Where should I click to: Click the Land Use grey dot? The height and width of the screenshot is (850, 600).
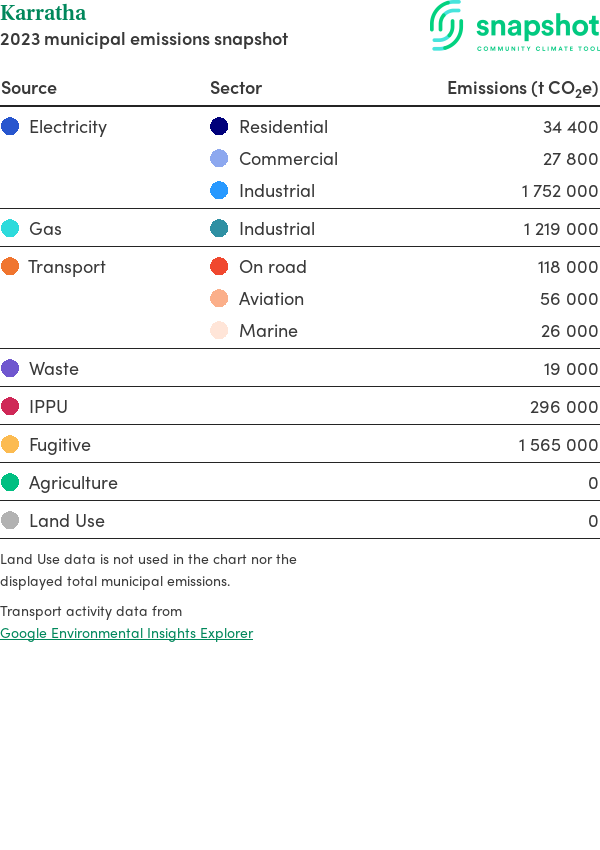10,521
